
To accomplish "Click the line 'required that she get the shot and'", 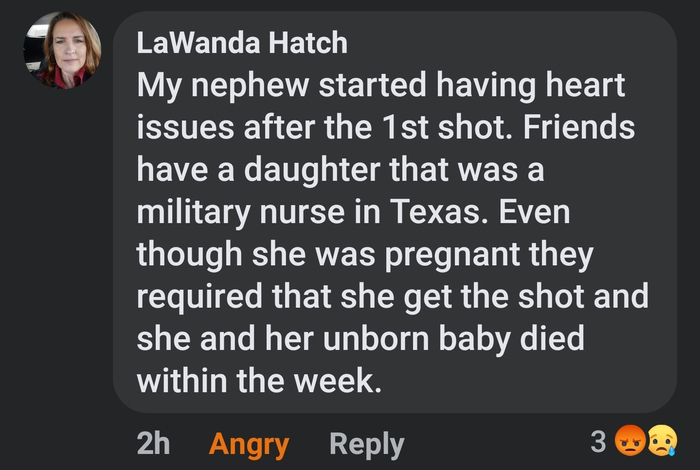I will pos(392,297).
